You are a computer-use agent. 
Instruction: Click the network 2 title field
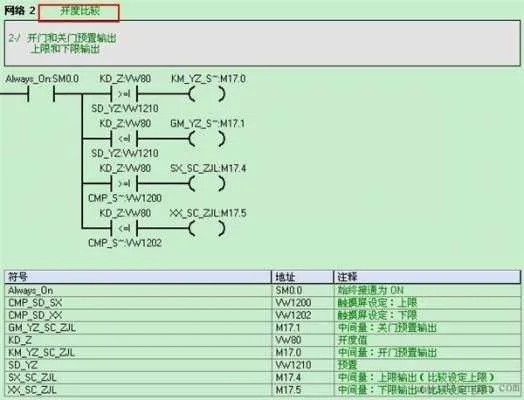[79, 13]
